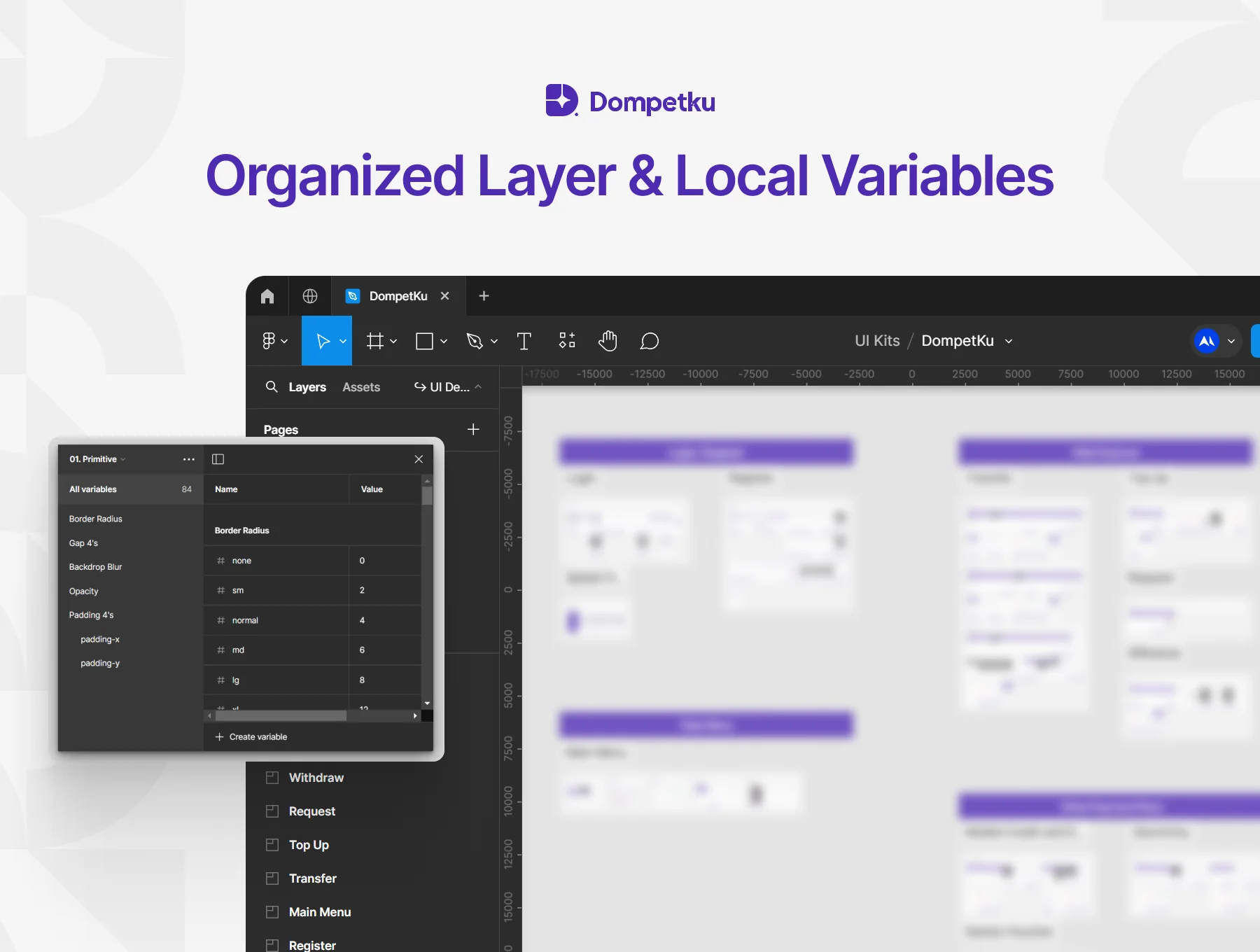The image size is (1260, 952).
Task: Select the md variable name
Action: point(238,650)
